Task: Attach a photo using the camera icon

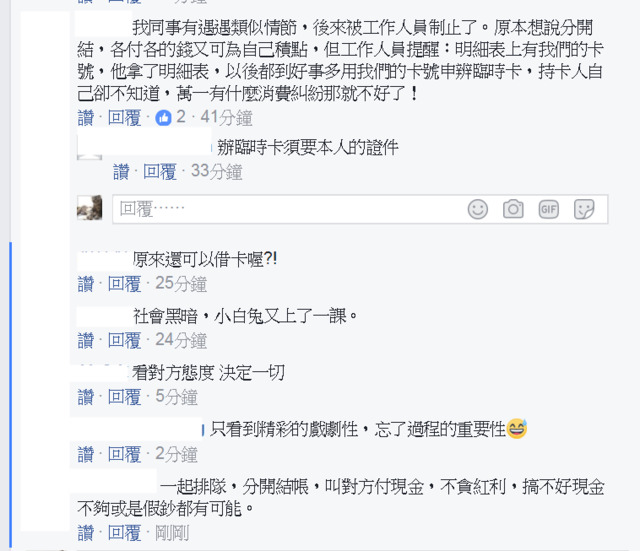Action: 513,209
